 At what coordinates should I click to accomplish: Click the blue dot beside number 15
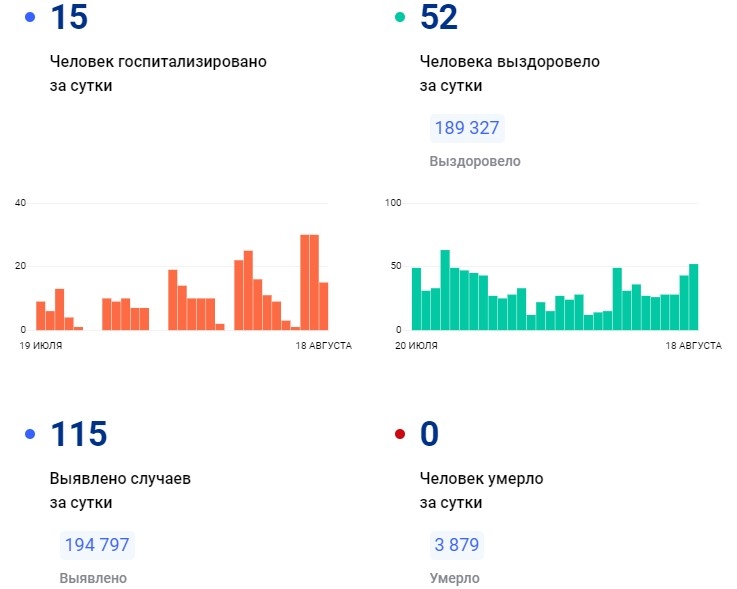coord(29,18)
